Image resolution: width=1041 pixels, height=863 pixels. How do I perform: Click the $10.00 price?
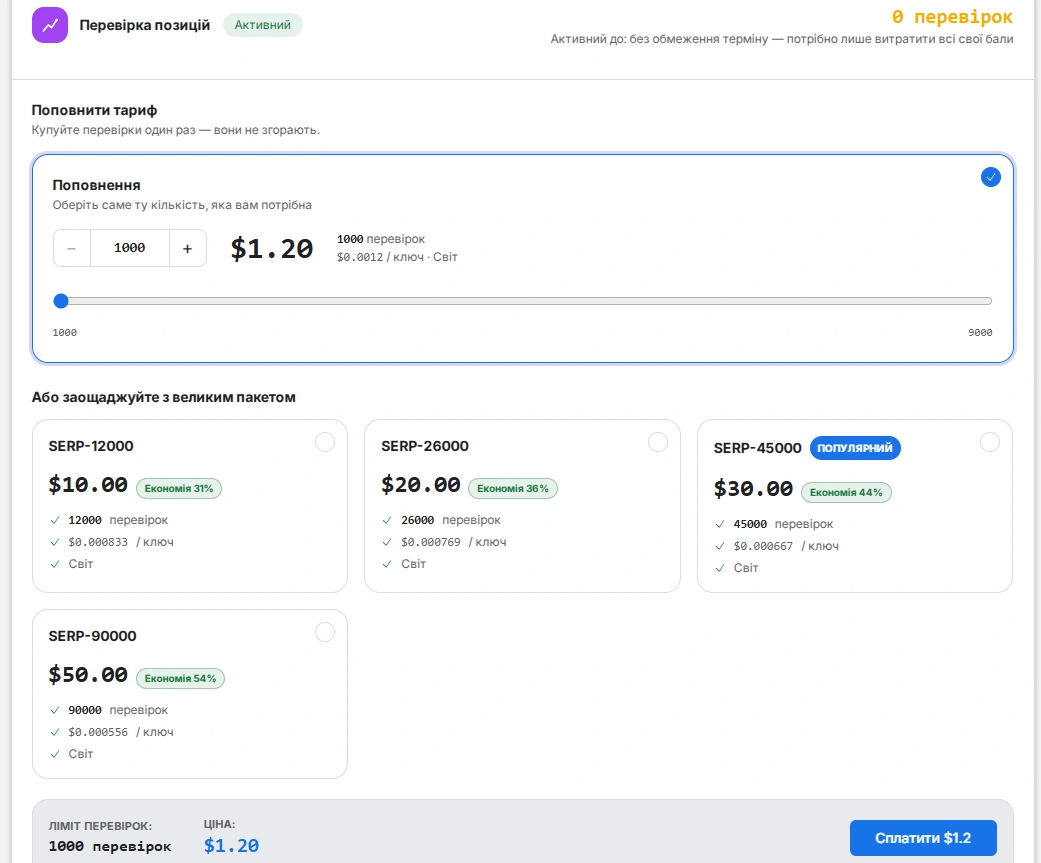coord(88,485)
